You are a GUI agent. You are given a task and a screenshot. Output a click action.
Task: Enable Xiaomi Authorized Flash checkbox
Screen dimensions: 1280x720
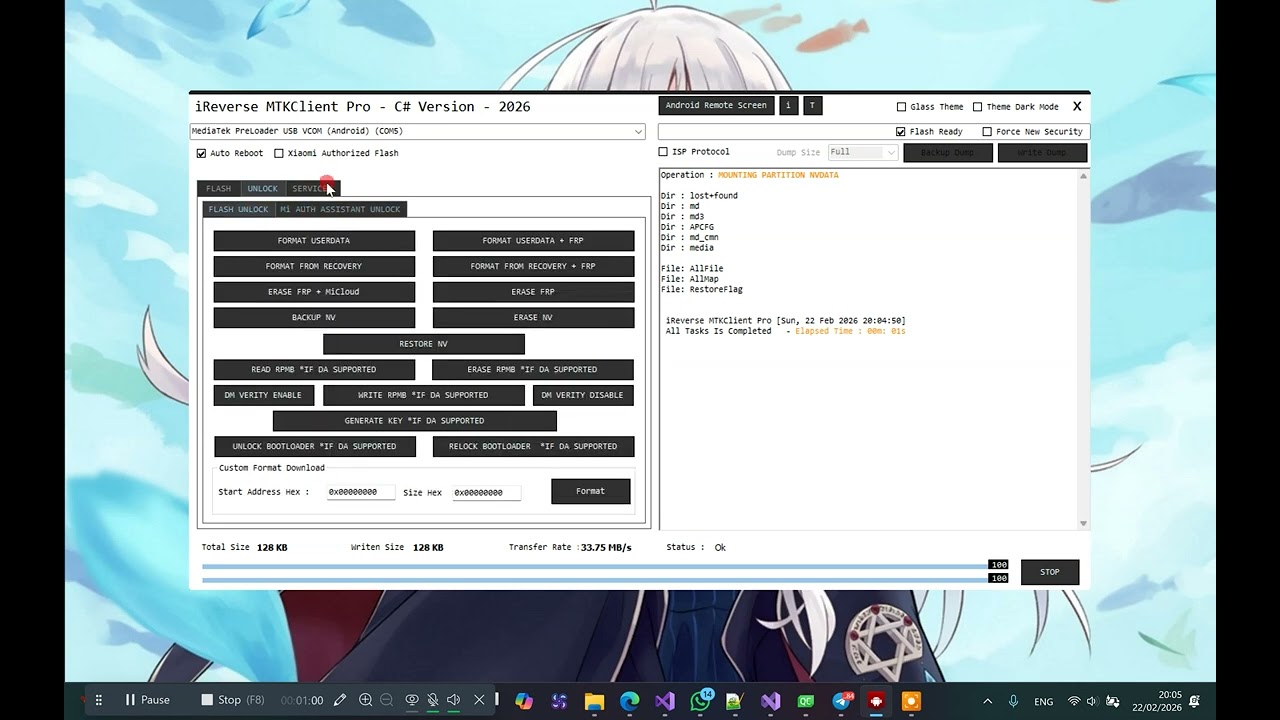click(x=279, y=153)
